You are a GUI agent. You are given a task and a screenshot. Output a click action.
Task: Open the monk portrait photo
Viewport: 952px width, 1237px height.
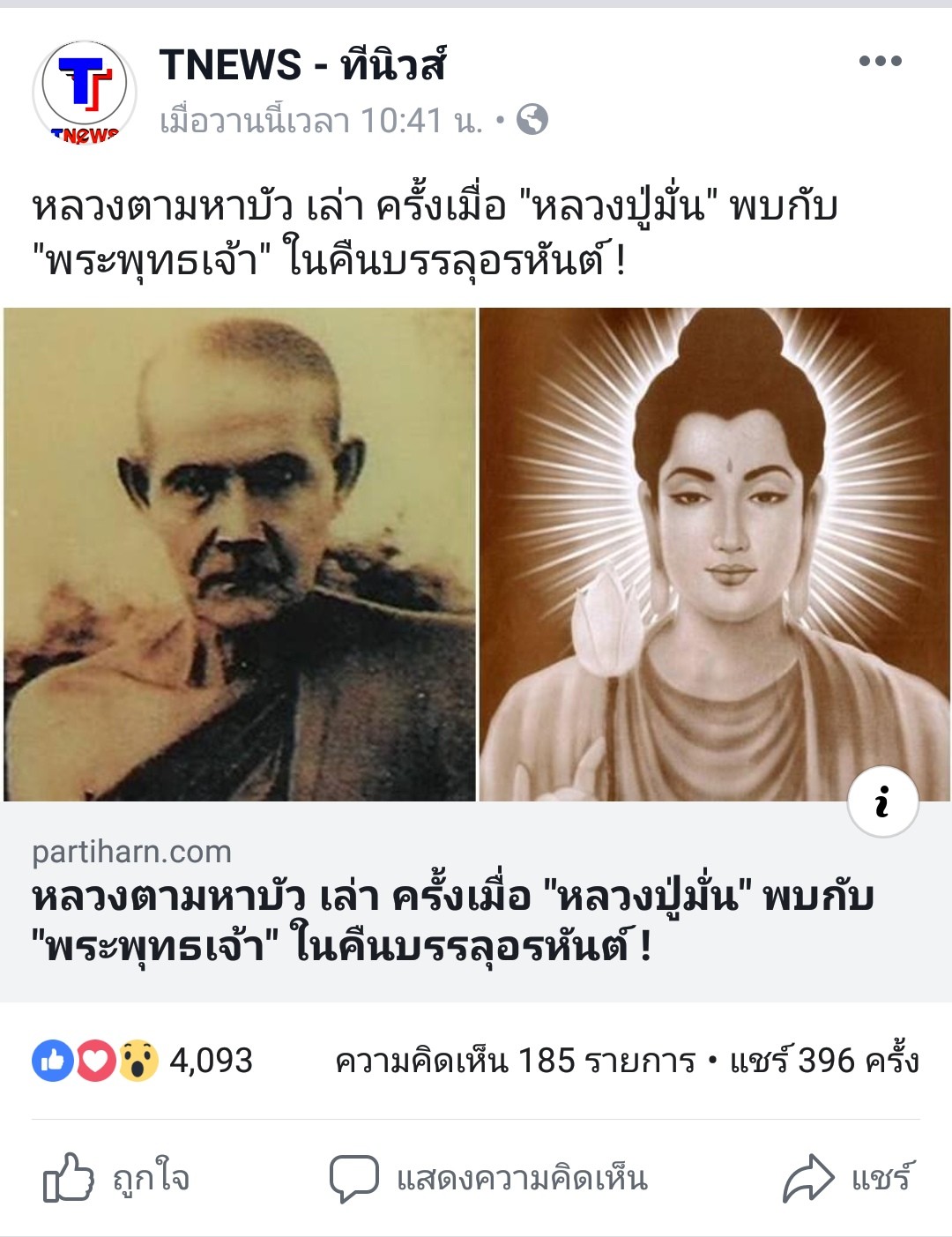click(240, 554)
